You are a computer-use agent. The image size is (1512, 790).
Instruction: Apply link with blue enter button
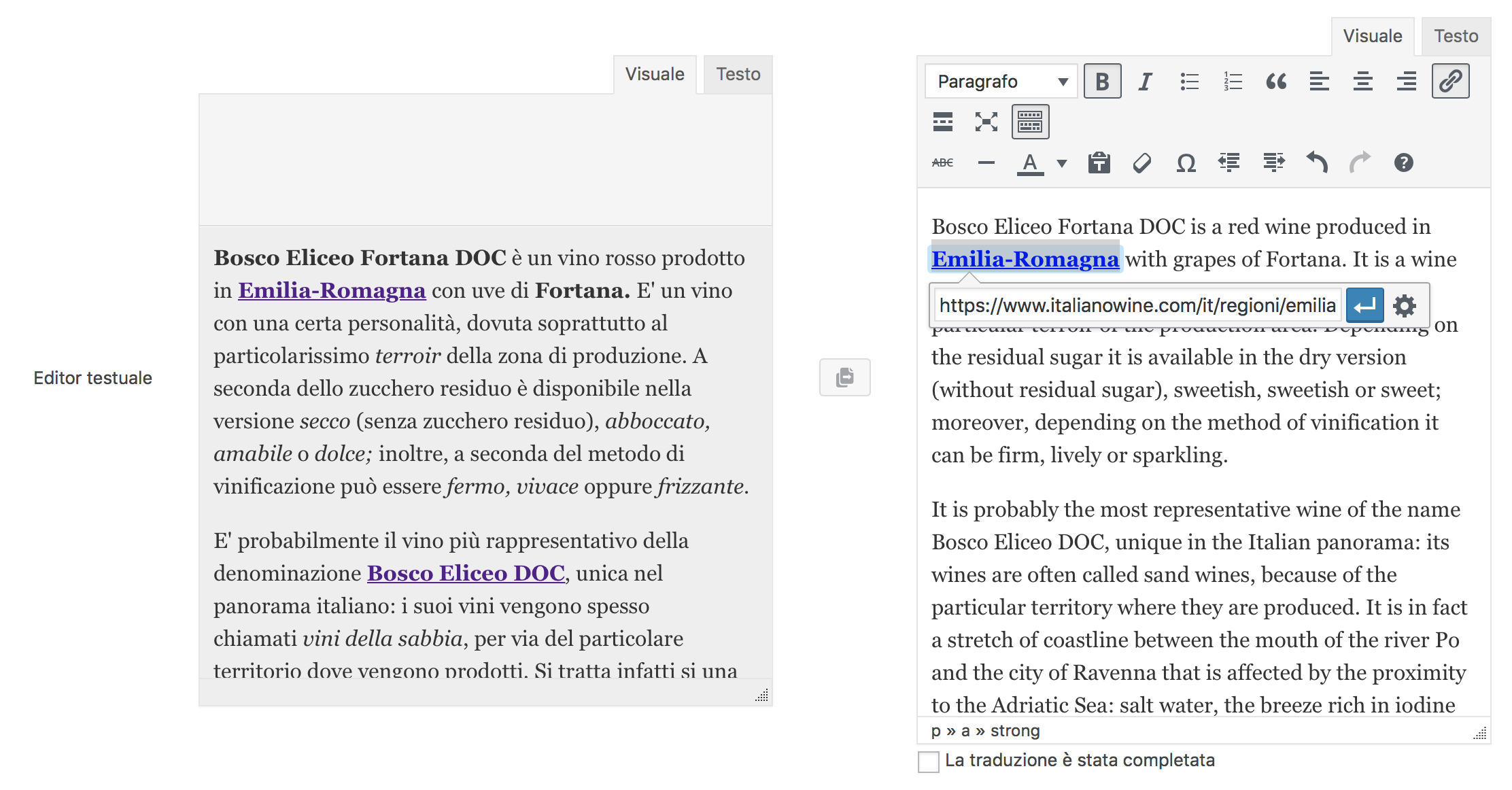pos(1364,305)
